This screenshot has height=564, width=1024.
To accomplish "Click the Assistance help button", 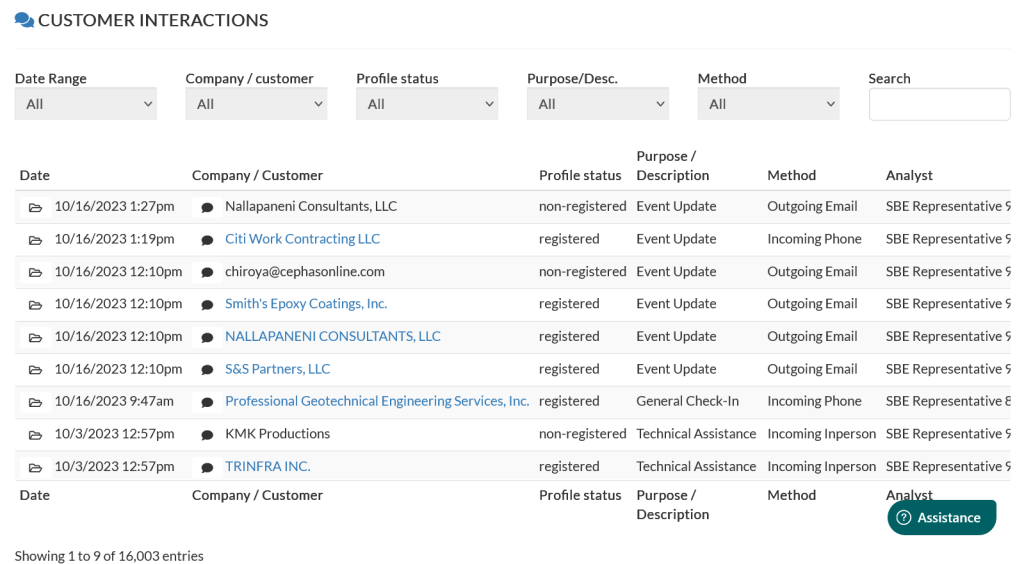I will pos(941,517).
